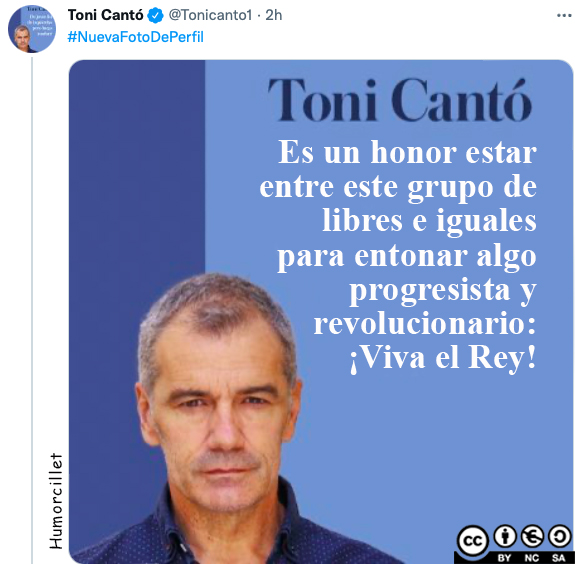
Task: Click the BY license label
Action: tap(504, 558)
